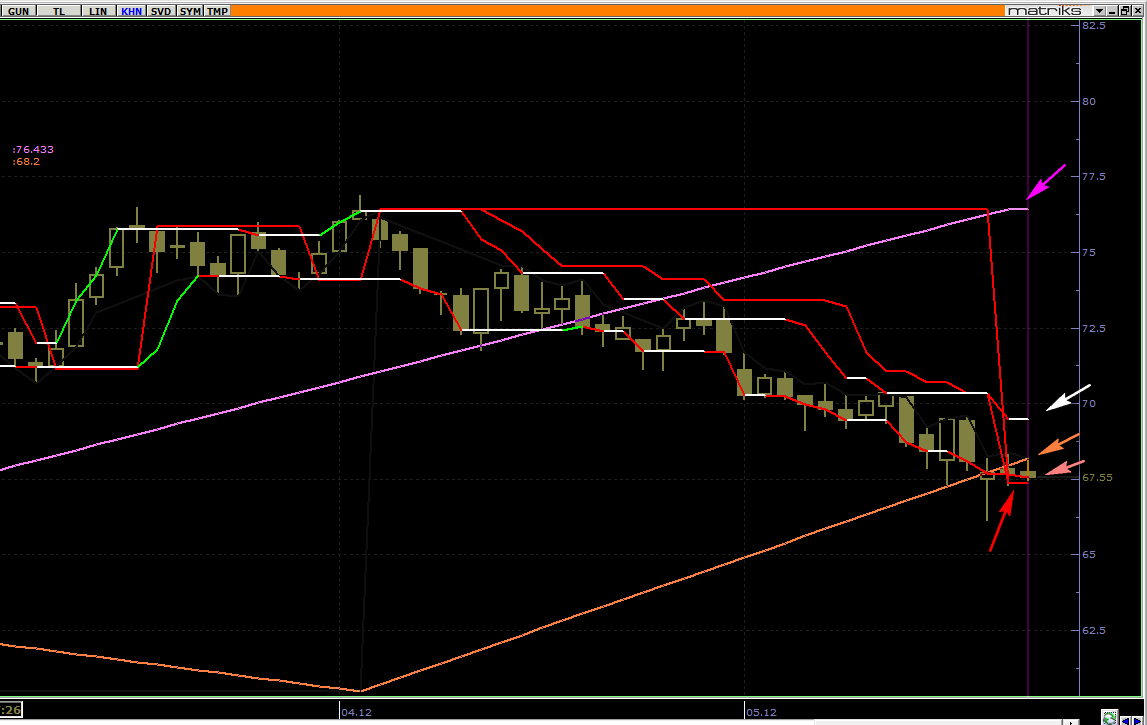The width and height of the screenshot is (1147, 725).
Task: Click the TMP template button
Action: pos(217,11)
